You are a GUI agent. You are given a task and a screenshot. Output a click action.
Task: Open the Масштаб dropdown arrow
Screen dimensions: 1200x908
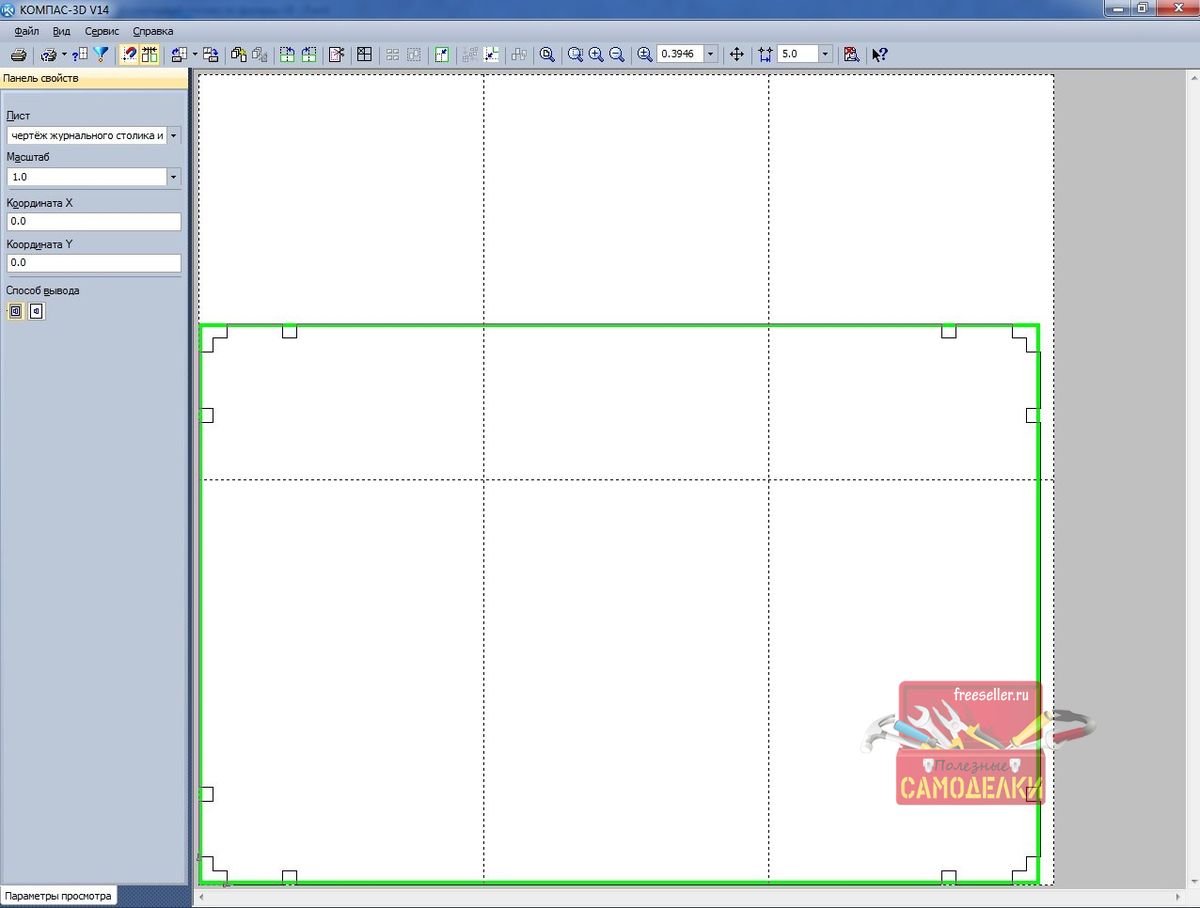pyautogui.click(x=174, y=177)
